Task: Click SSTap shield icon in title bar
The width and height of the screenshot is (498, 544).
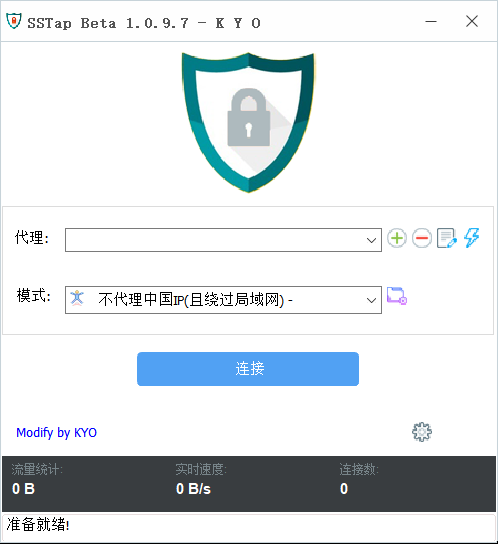Action: coord(14,21)
